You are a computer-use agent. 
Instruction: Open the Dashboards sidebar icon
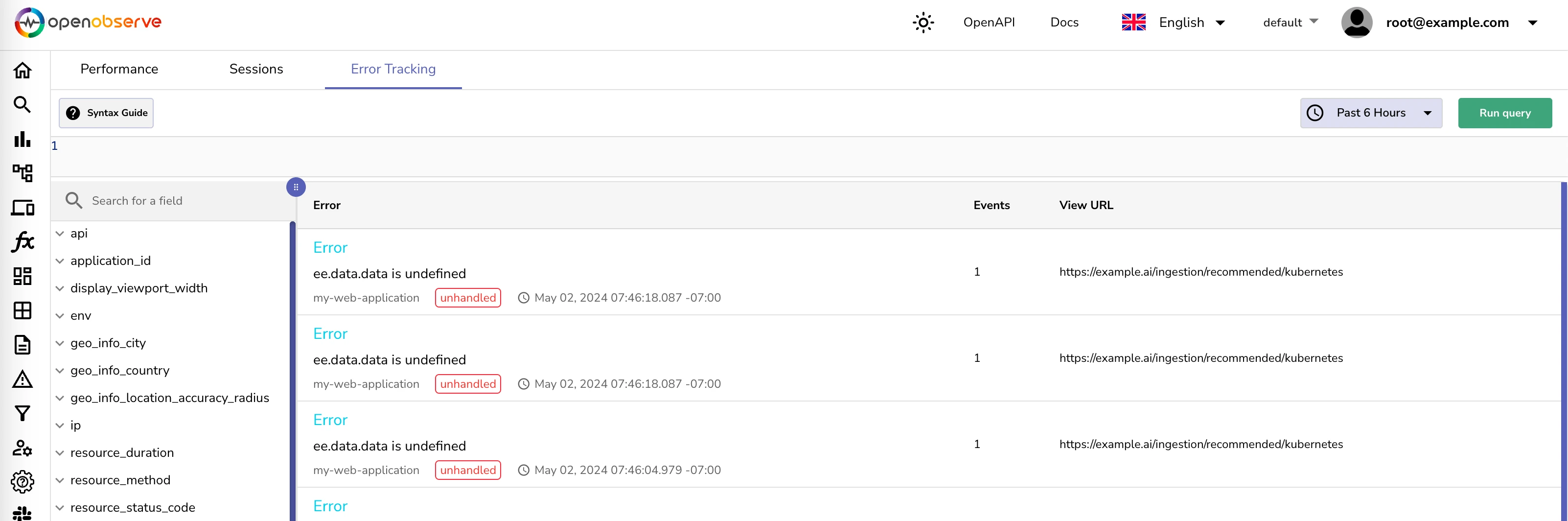[23, 276]
